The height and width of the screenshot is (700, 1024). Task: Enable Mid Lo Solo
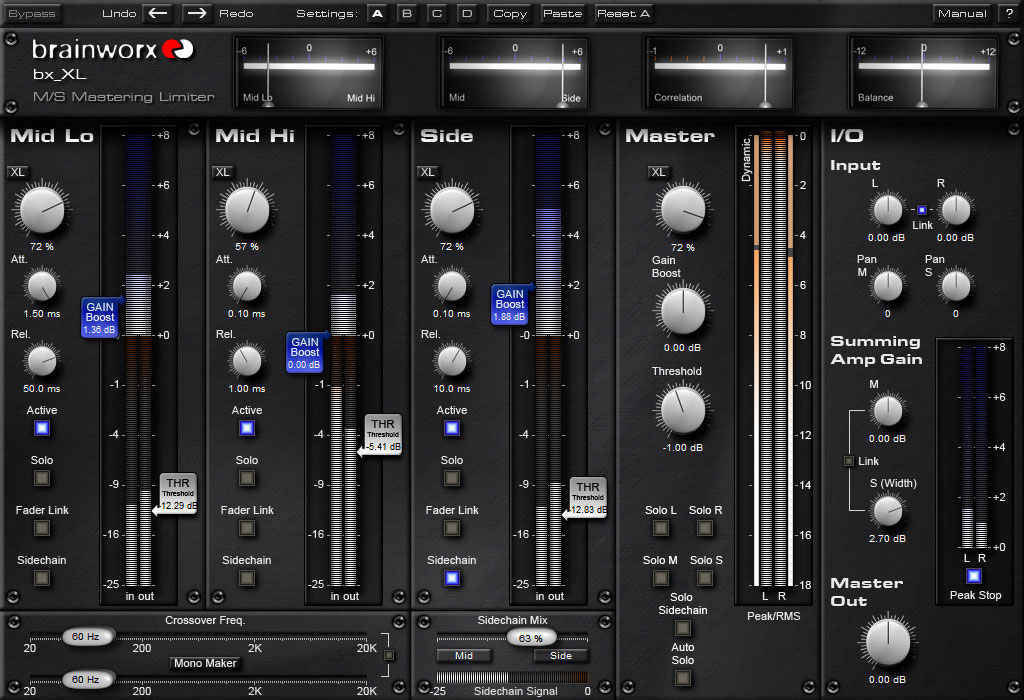click(42, 478)
